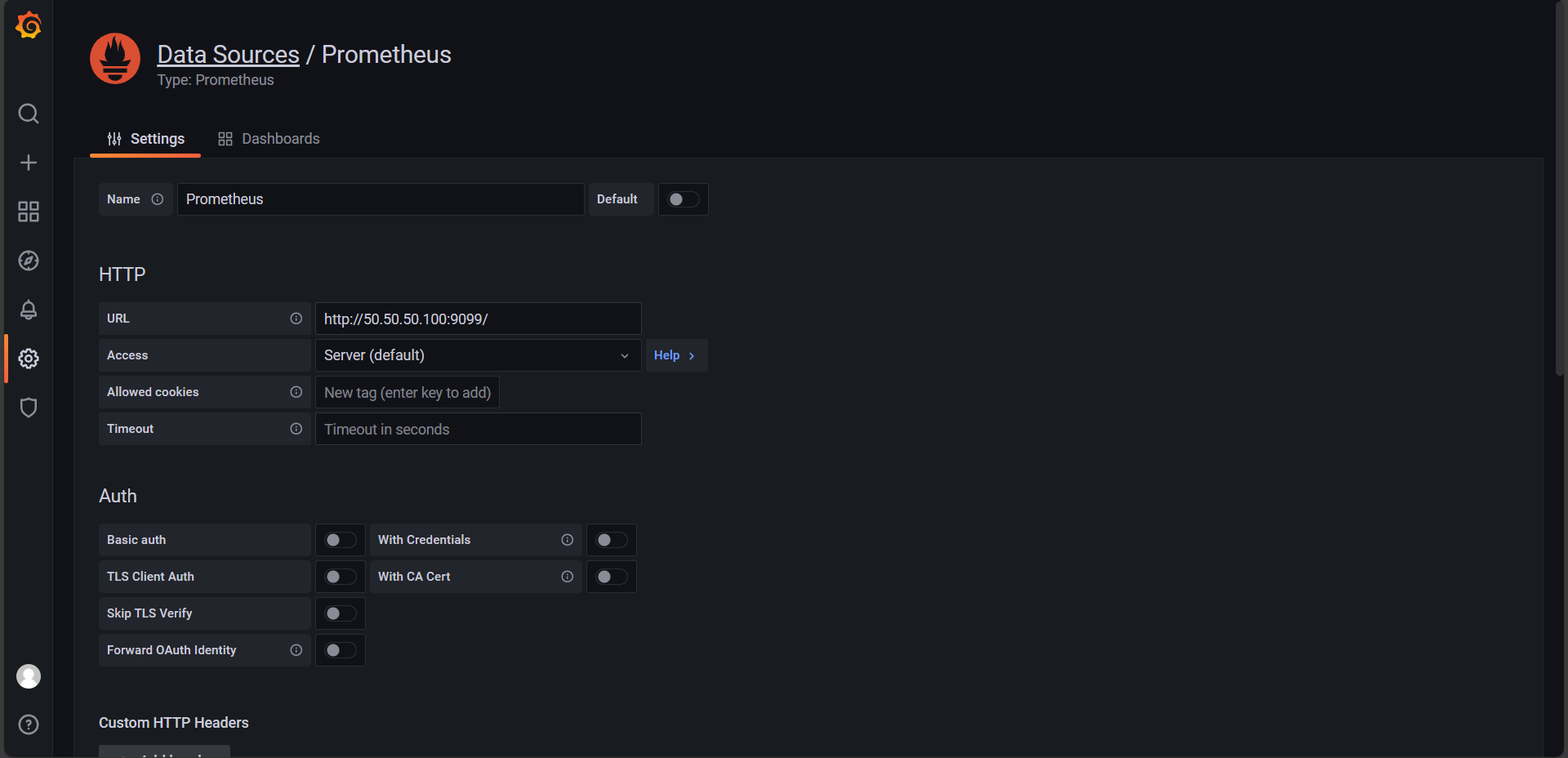Open the Configuration gear icon in sidebar

tap(29, 359)
